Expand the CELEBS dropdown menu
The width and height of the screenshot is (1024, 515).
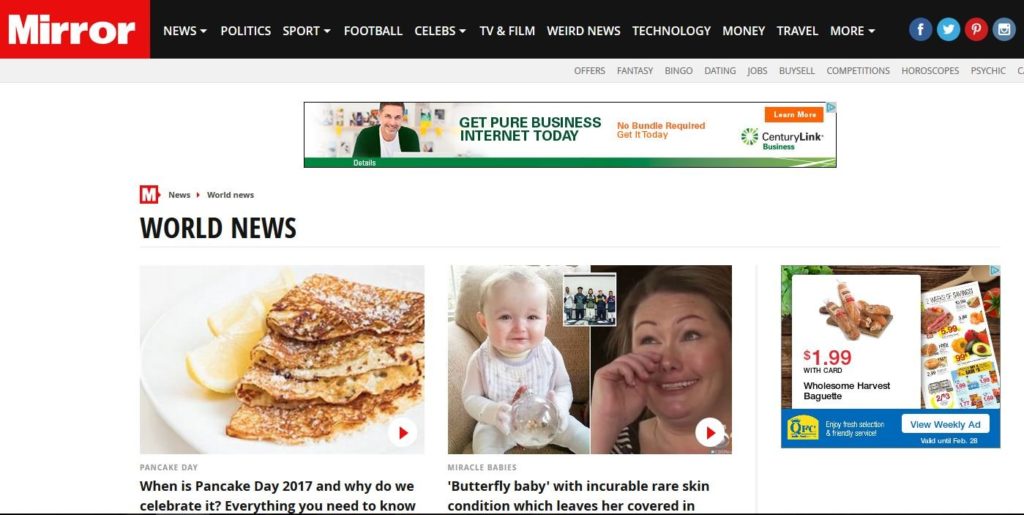[440, 31]
